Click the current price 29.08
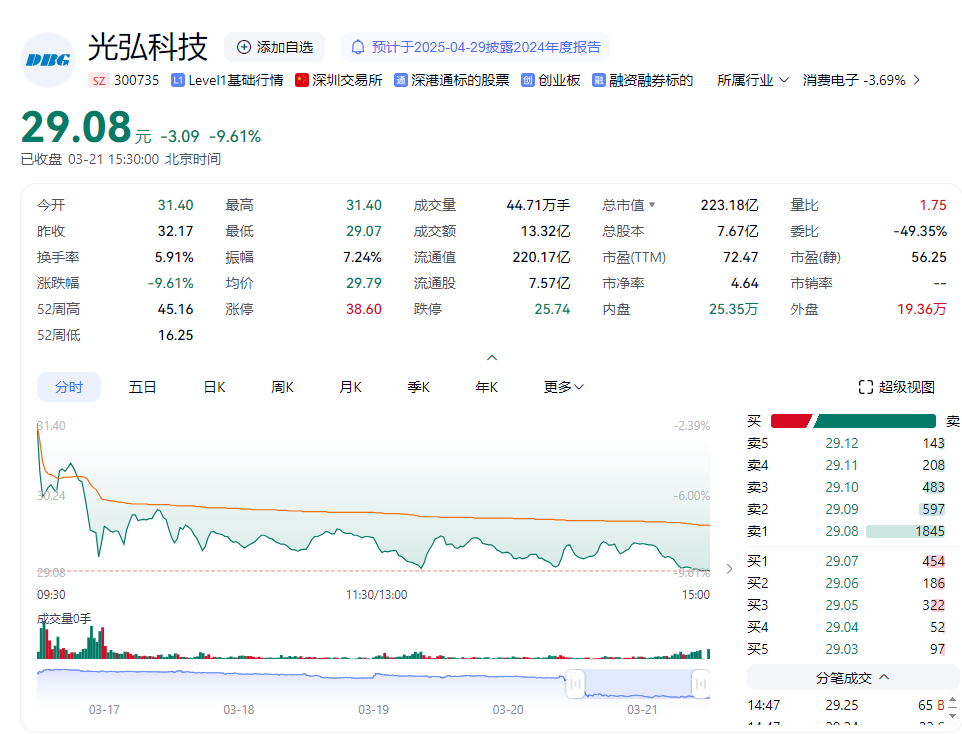Image resolution: width=962 pixels, height=734 pixels. tap(76, 127)
